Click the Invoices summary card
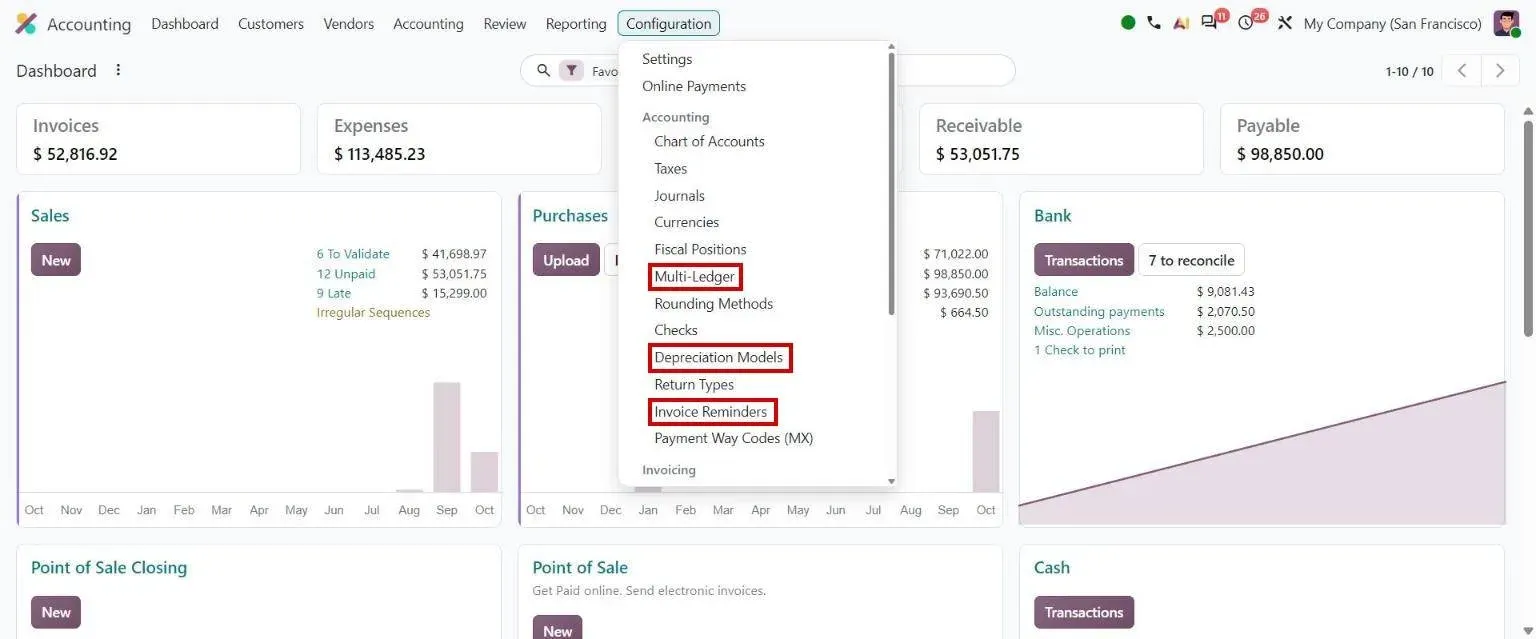The height and width of the screenshot is (639, 1536). pyautogui.click(x=158, y=139)
